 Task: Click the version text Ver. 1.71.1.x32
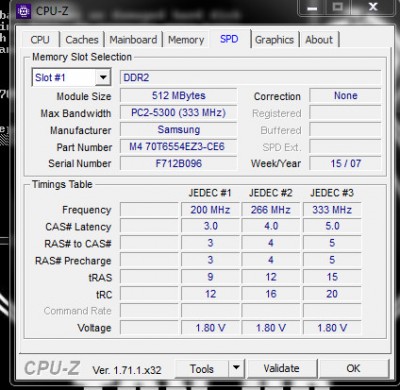(127, 370)
